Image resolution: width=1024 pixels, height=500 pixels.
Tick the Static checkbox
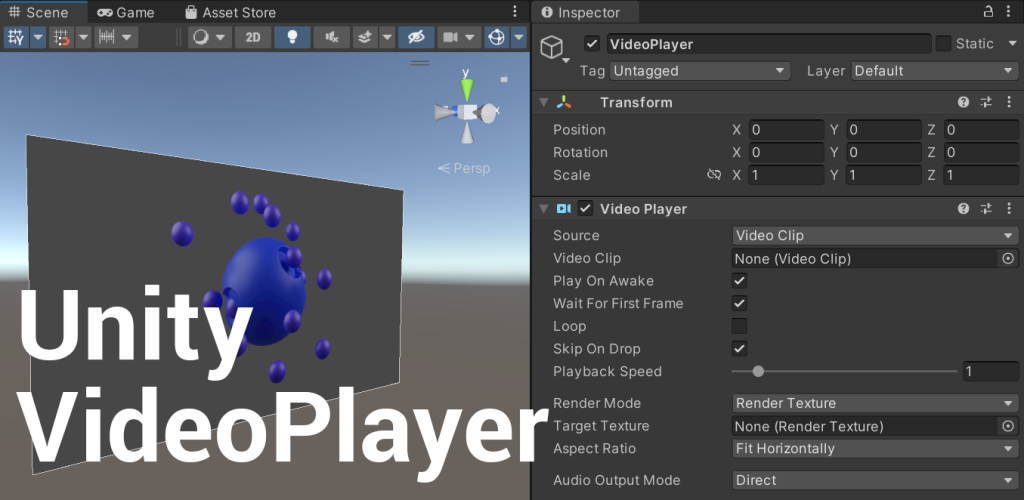[943, 43]
